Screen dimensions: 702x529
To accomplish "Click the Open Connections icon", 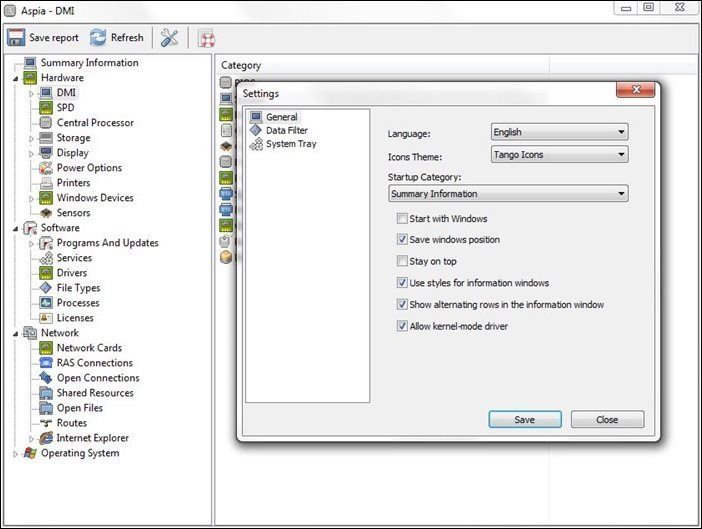I will pyautogui.click(x=46, y=378).
